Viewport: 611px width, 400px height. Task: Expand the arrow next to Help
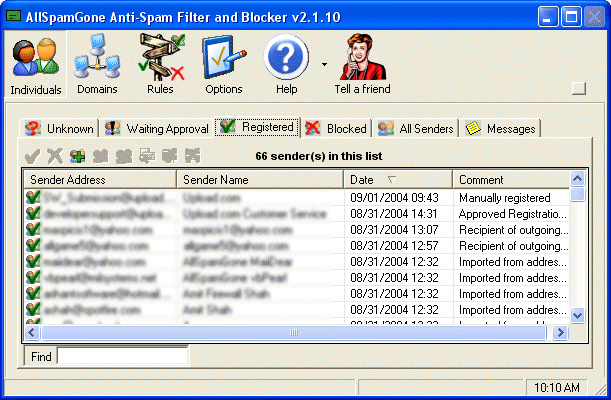point(324,64)
